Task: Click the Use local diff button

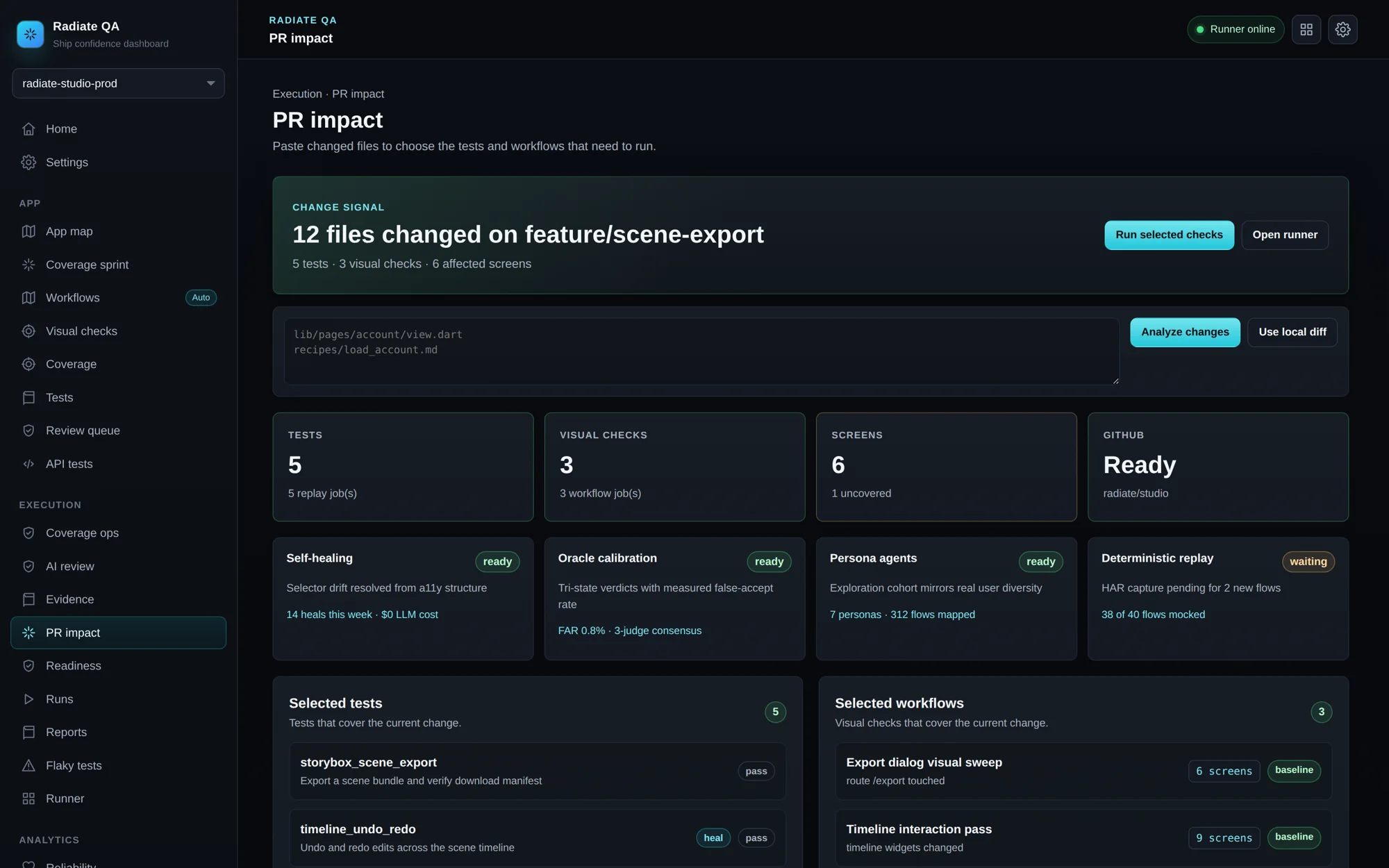Action: (1292, 333)
